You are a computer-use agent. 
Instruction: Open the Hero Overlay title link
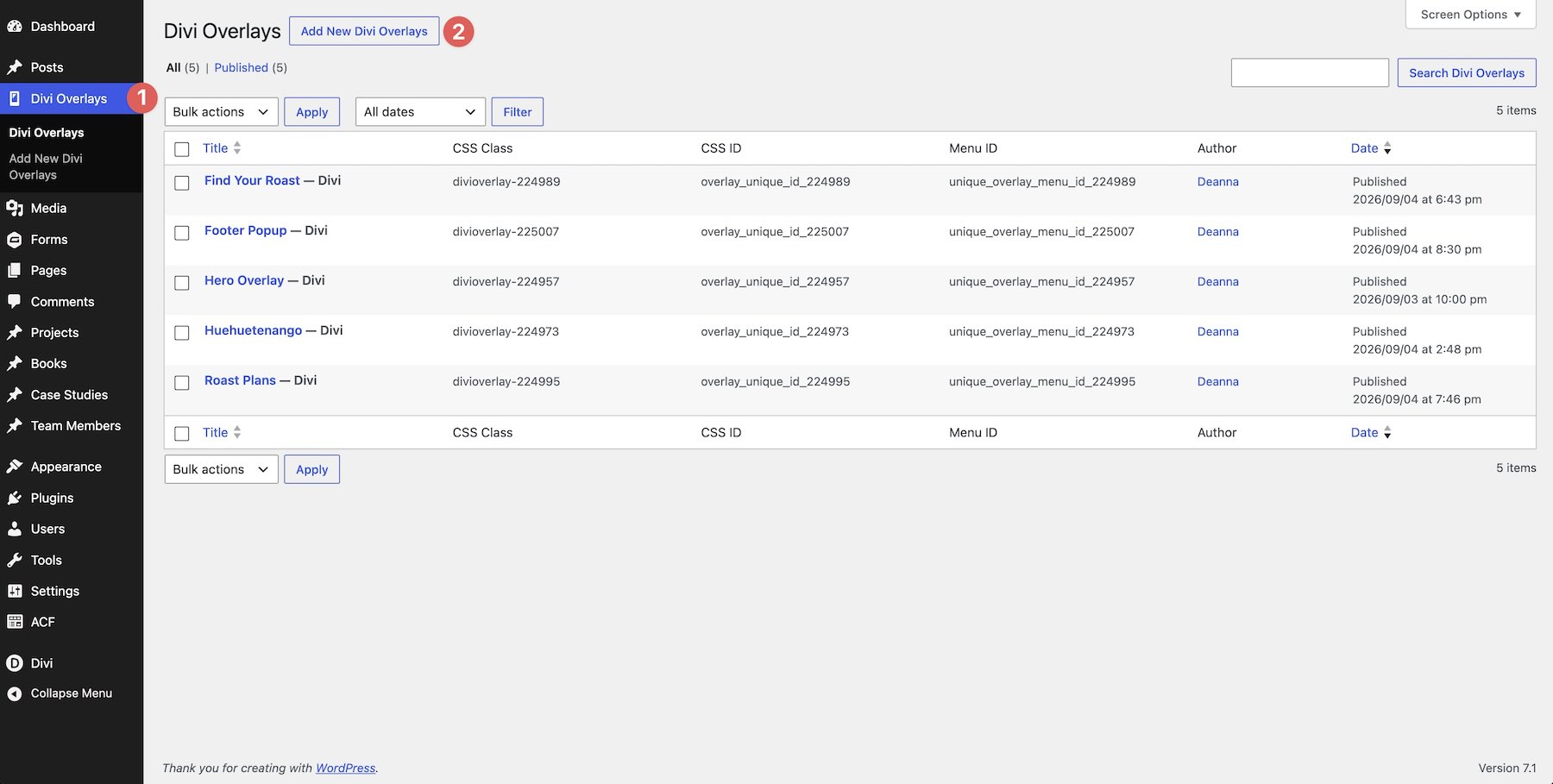click(x=244, y=280)
